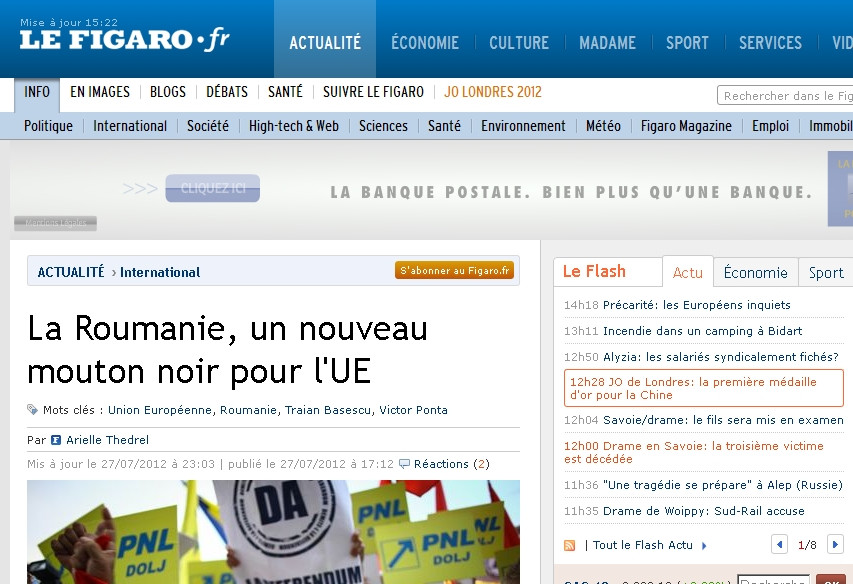Go to next Le Flash page arrow
This screenshot has height=584, width=853.
835,545
